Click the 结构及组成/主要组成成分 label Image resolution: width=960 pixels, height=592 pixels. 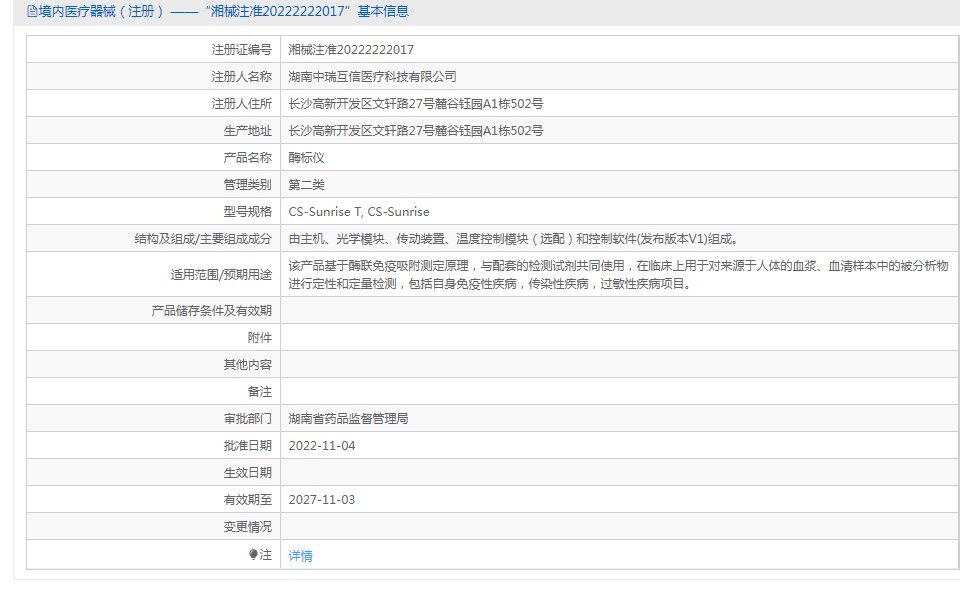tap(203, 239)
